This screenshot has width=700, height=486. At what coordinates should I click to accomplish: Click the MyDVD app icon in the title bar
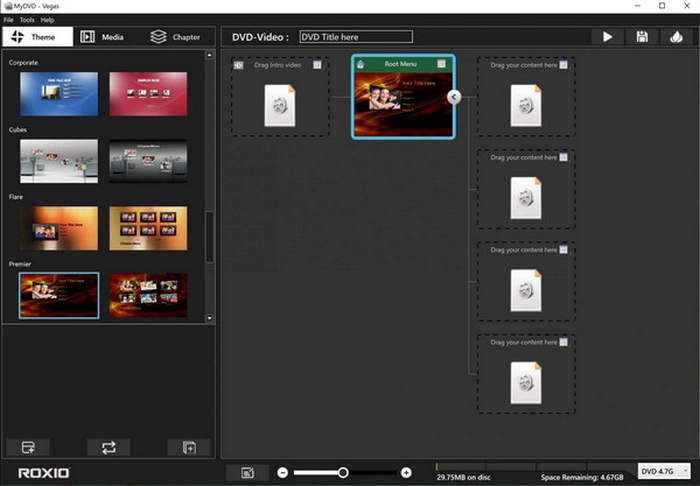coord(8,6)
